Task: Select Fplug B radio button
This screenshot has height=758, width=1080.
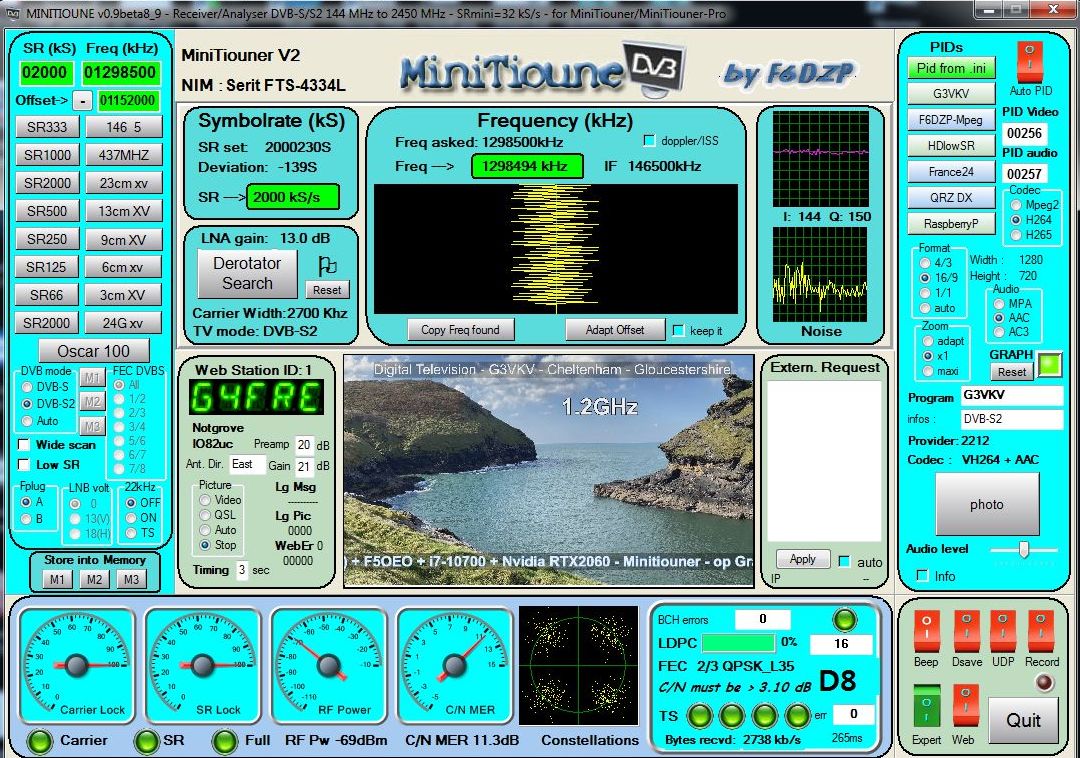Action: pyautogui.click(x=26, y=518)
